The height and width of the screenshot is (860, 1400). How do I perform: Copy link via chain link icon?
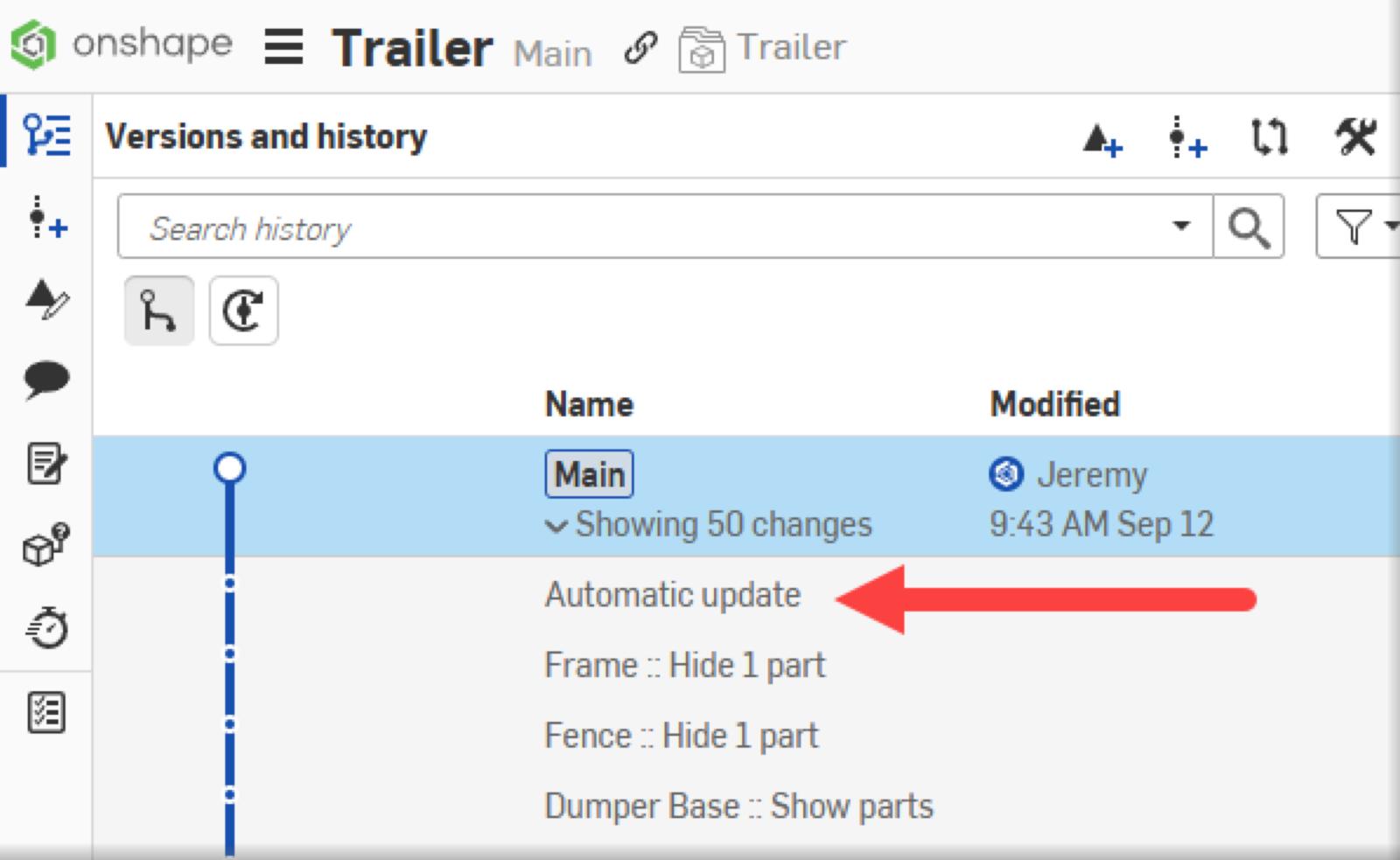pyautogui.click(x=640, y=48)
